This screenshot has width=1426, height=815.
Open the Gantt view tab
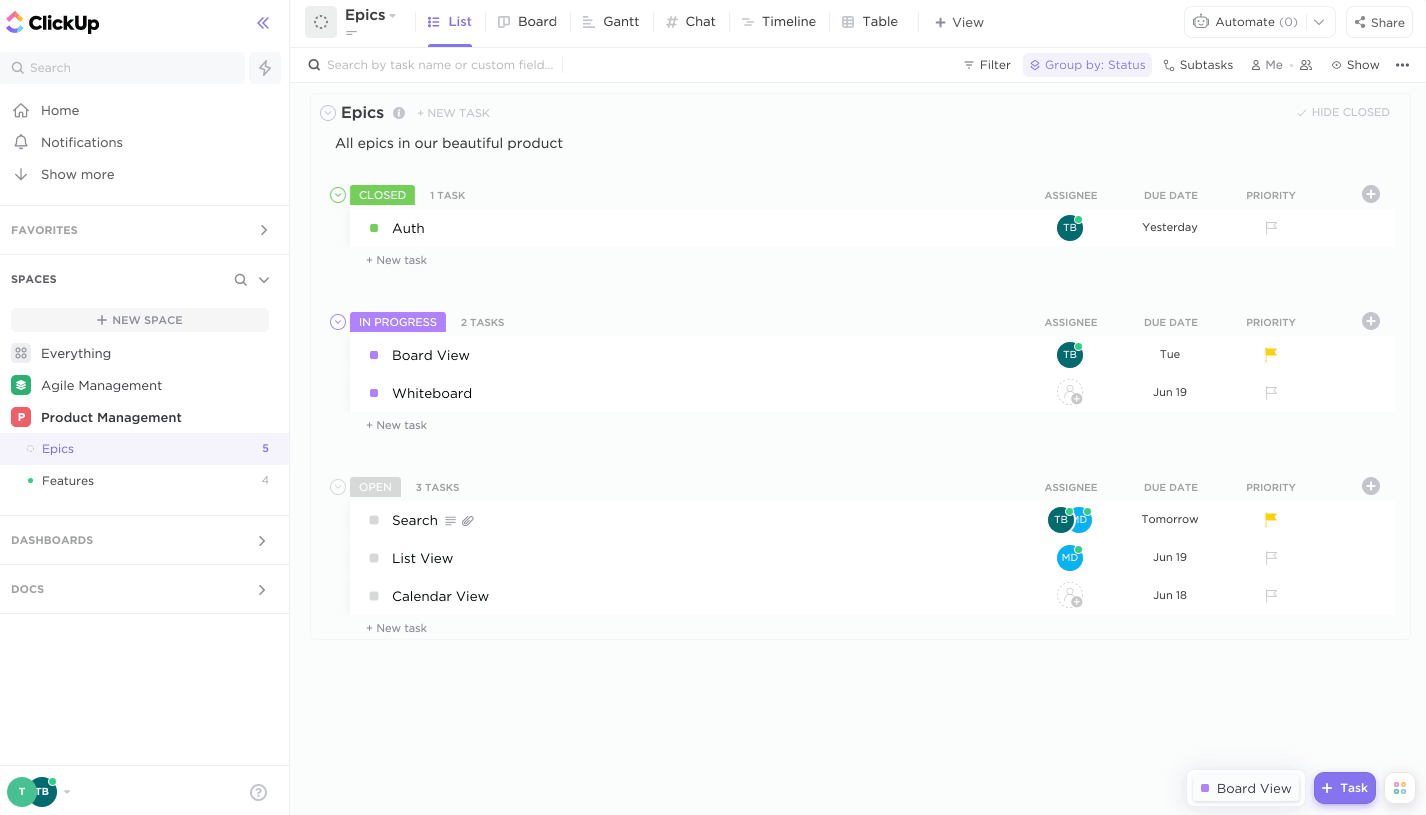[611, 21]
